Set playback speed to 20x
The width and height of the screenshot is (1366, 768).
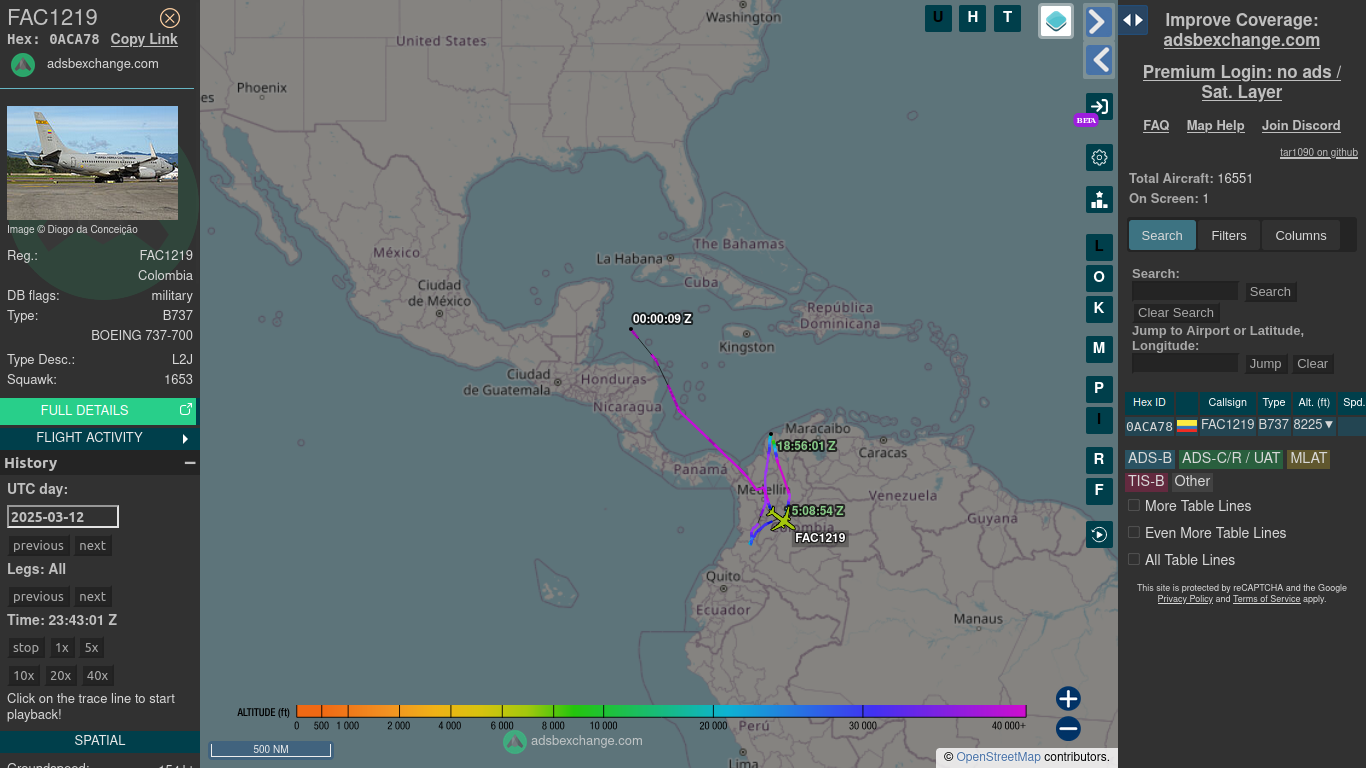(x=61, y=676)
